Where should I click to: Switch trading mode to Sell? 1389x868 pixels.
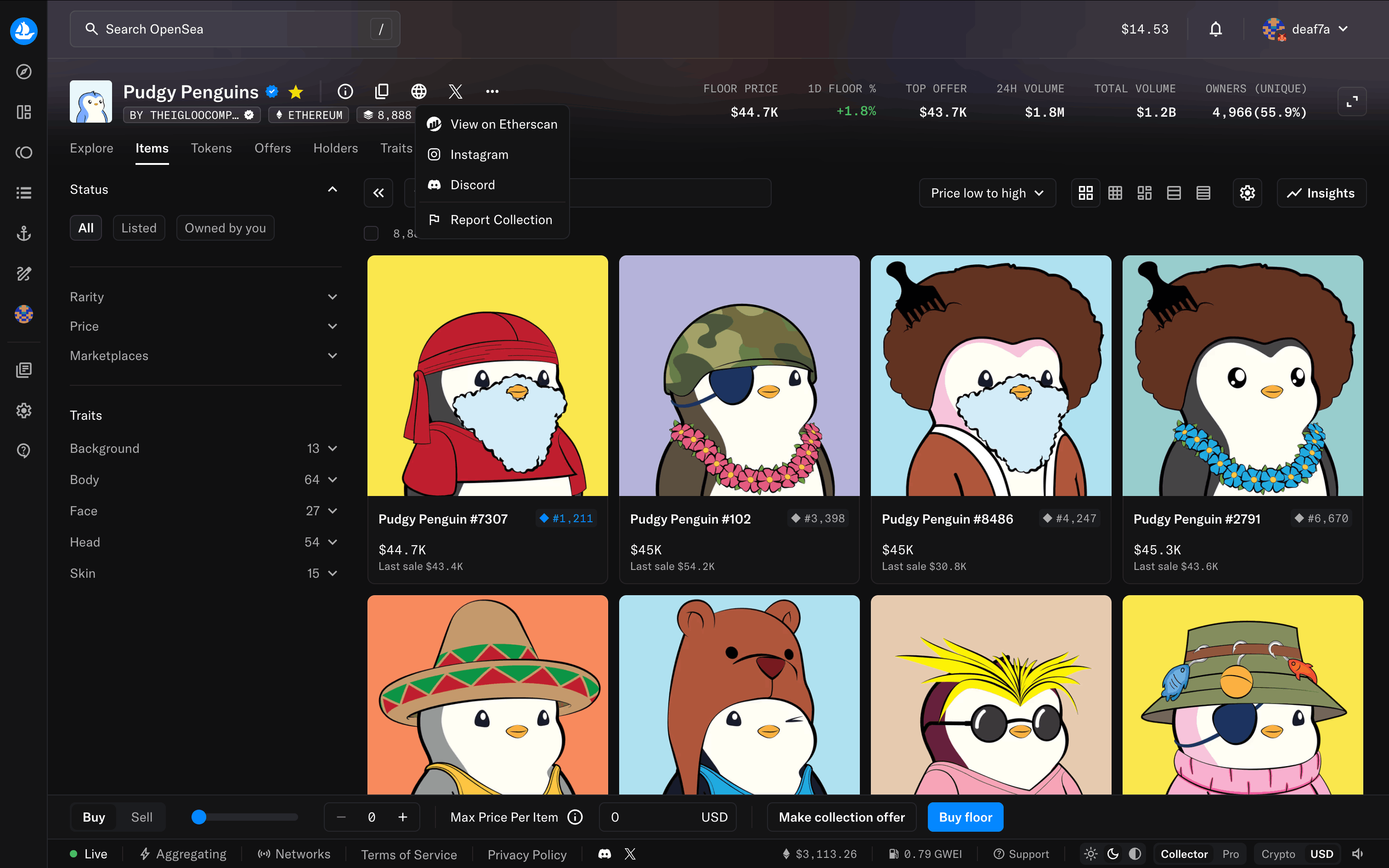click(x=141, y=817)
